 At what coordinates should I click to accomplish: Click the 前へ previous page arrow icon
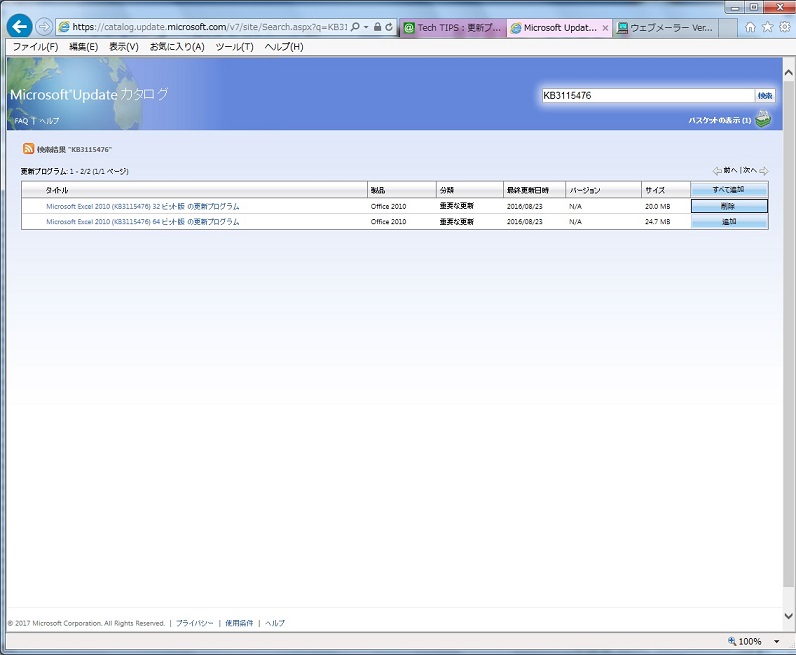[x=717, y=171]
